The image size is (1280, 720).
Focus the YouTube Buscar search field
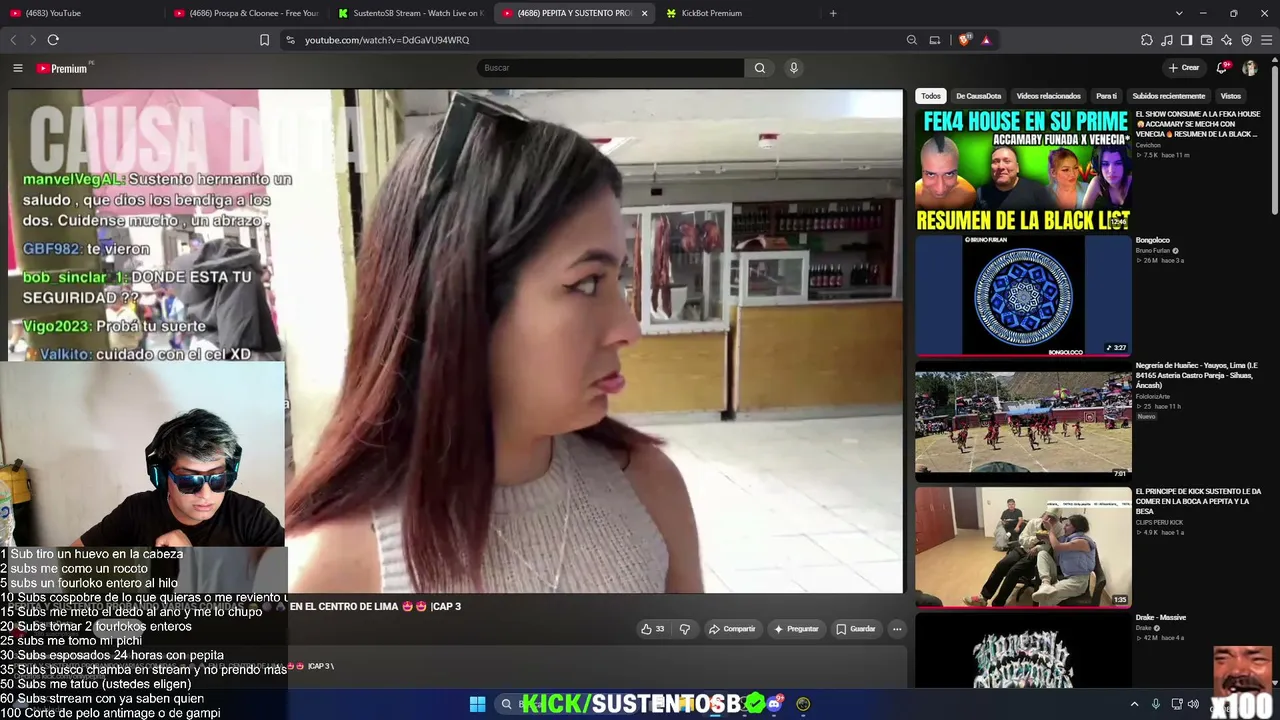point(610,68)
